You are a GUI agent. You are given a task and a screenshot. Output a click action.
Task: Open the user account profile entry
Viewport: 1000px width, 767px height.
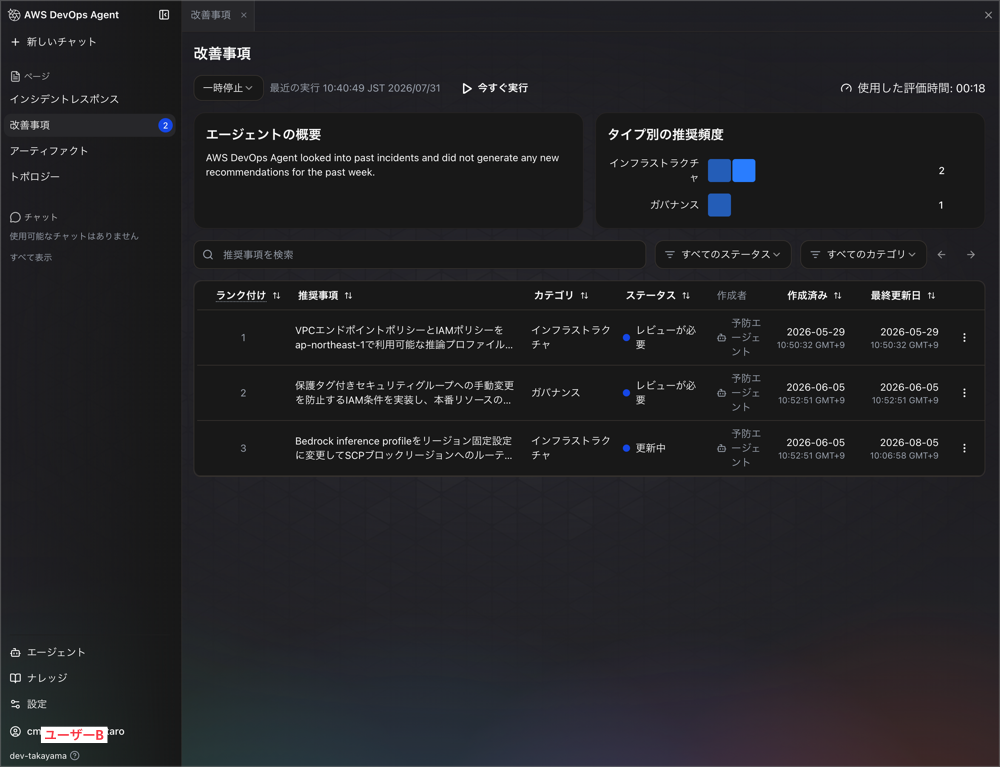67,731
